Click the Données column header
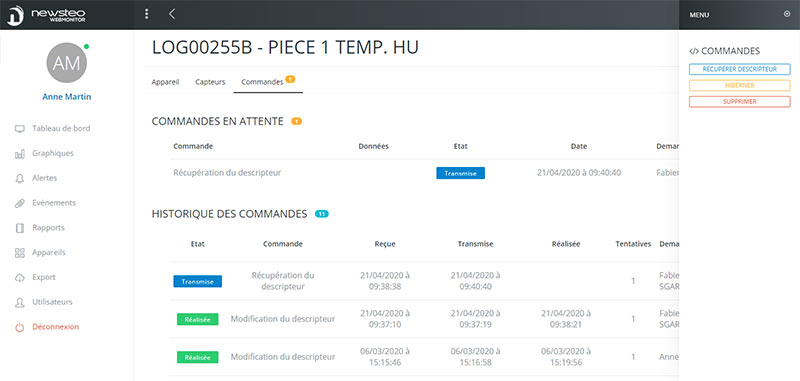Screen dimensions: 800x381 tap(373, 146)
